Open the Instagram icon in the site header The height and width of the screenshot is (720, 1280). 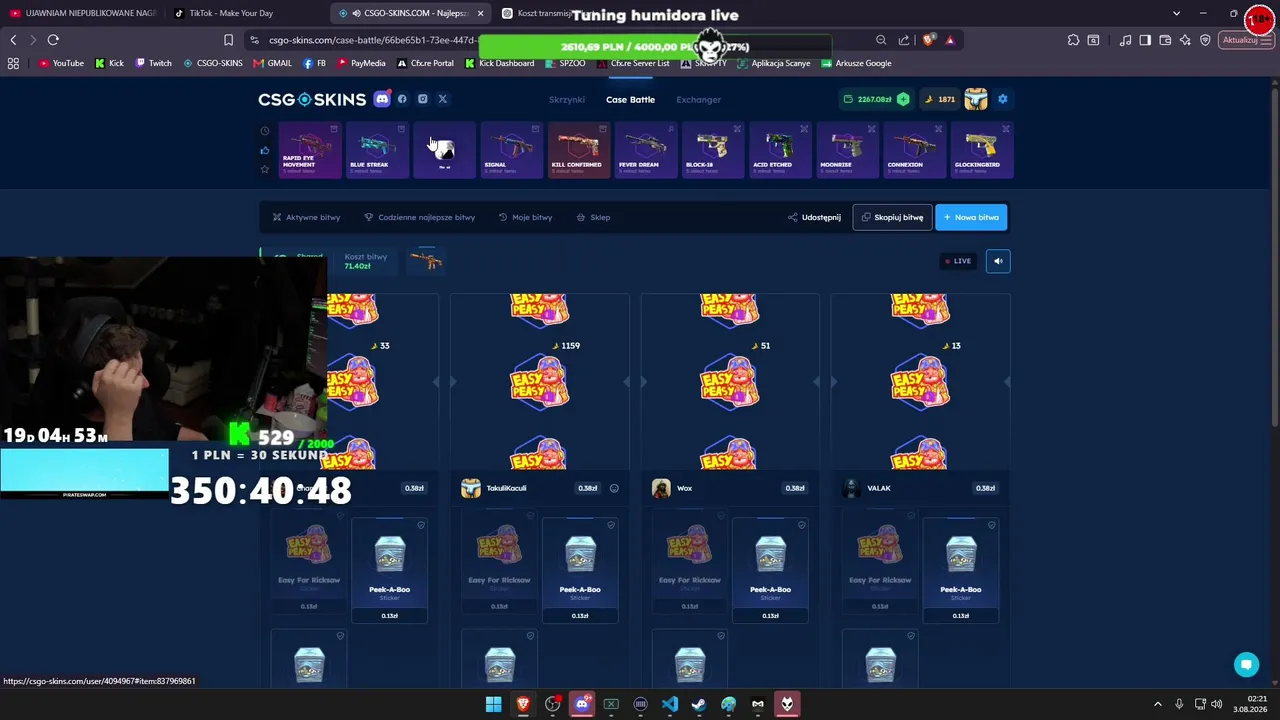point(422,99)
